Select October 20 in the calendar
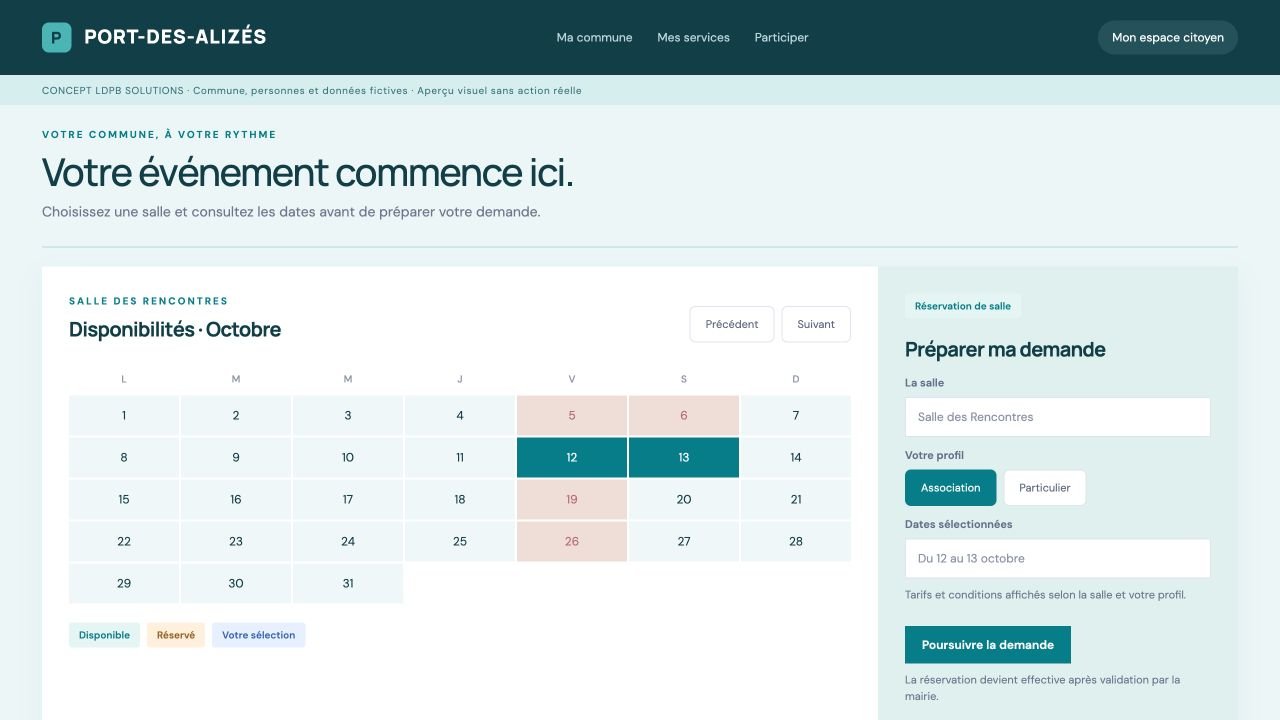The height and width of the screenshot is (720, 1280). pos(684,499)
